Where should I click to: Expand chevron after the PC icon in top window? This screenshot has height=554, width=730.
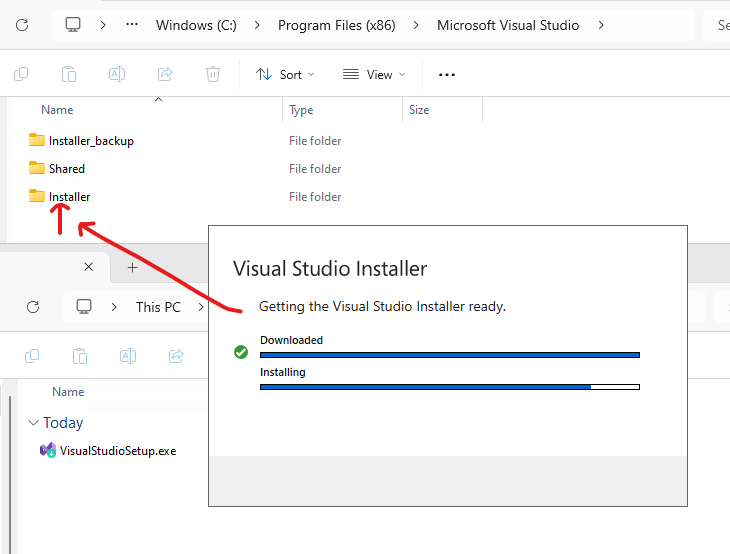(103, 25)
